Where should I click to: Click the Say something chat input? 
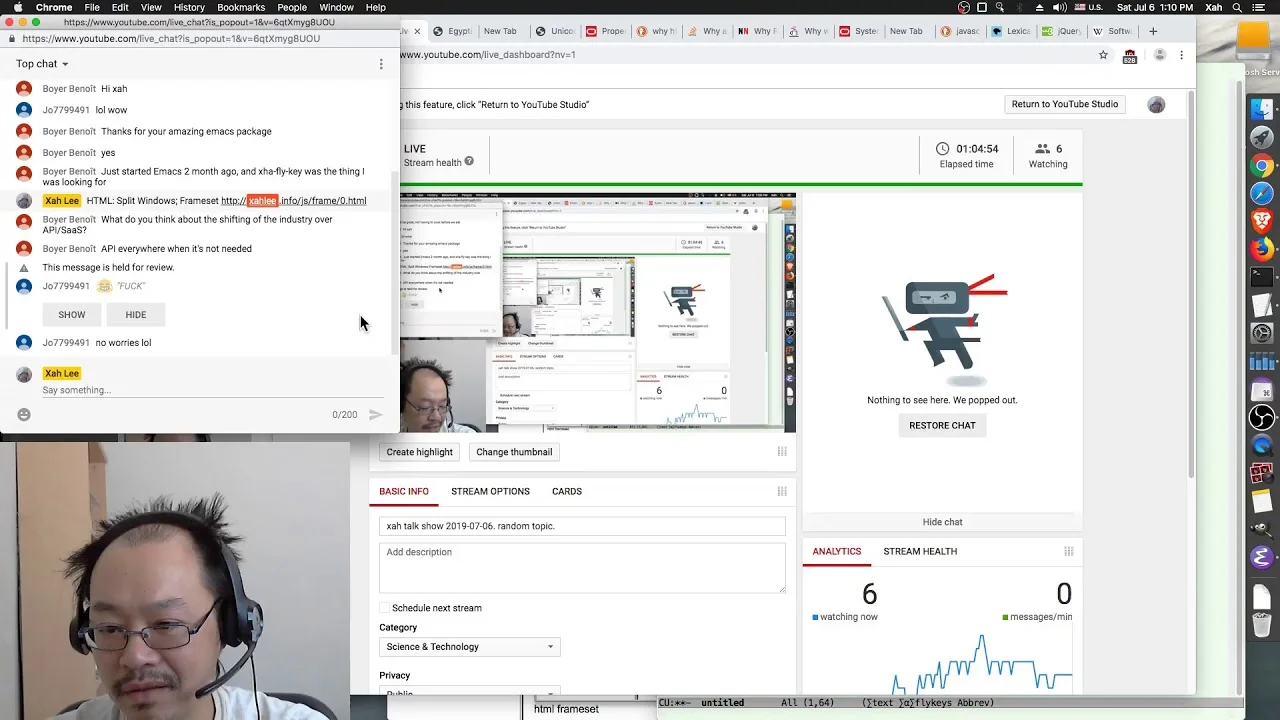pyautogui.click(x=212, y=390)
